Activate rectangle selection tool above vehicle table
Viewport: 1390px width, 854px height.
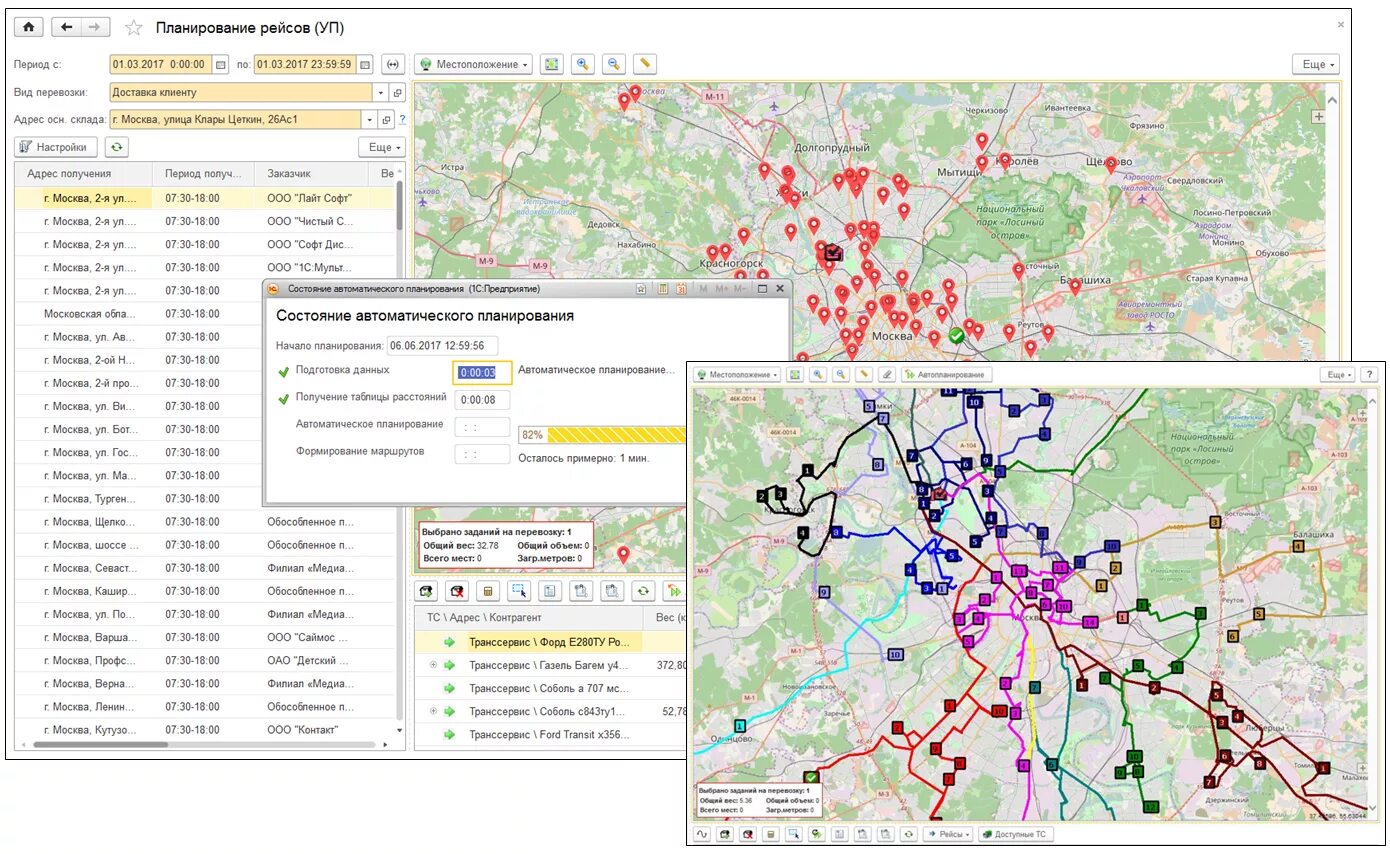(x=519, y=590)
